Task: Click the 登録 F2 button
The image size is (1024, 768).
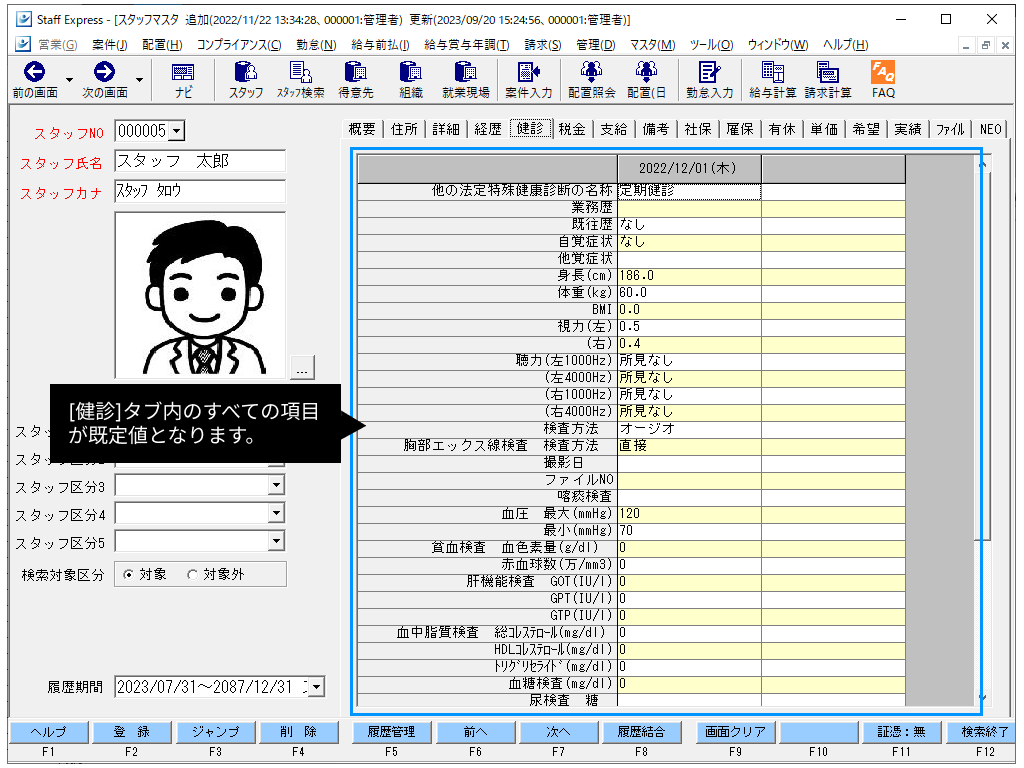Action: [132, 732]
